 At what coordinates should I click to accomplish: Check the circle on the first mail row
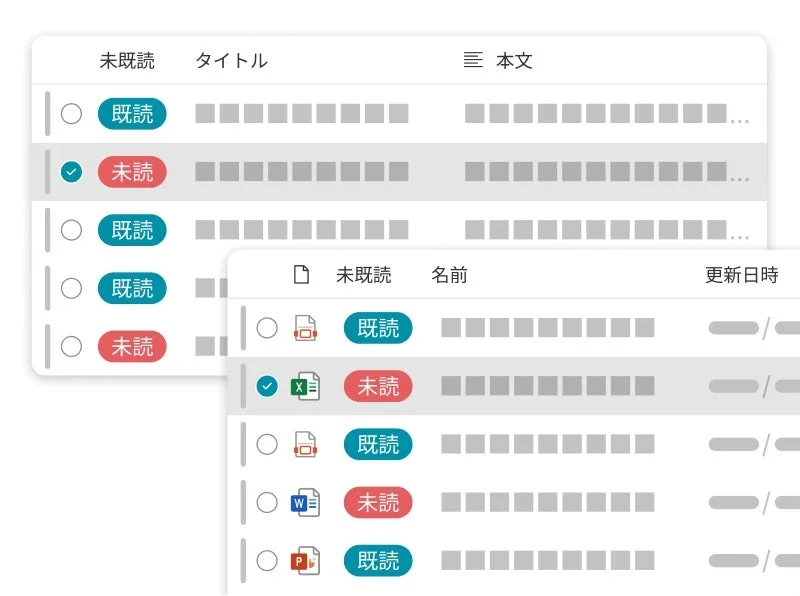point(71,114)
